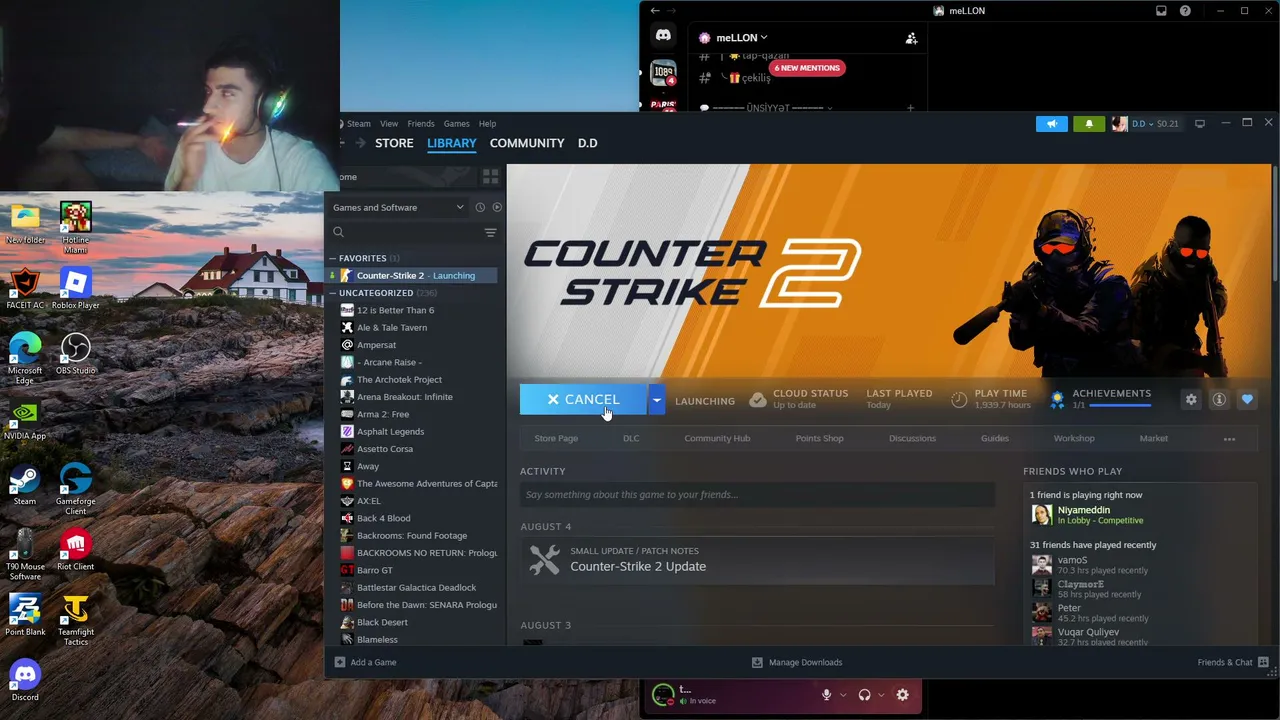Toggle library grid view icon
This screenshot has width=1280, height=720.
(x=490, y=177)
